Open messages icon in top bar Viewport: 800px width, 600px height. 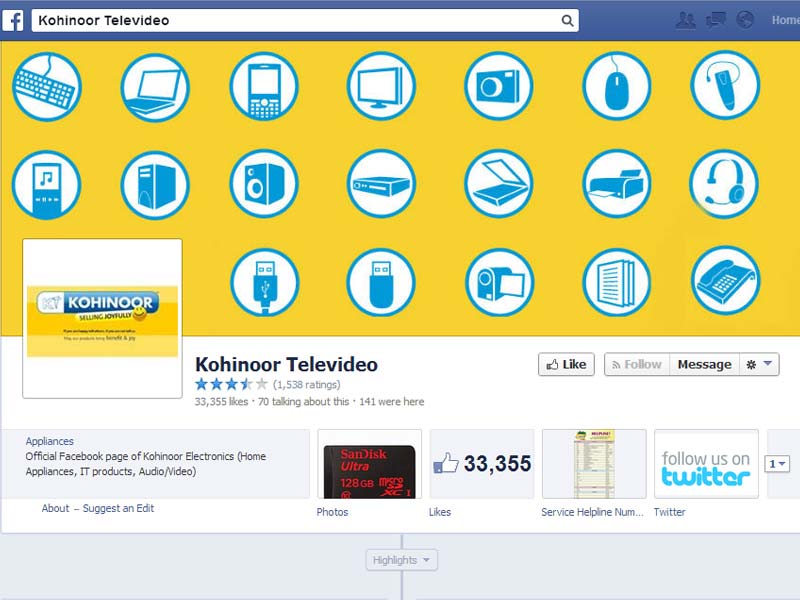pyautogui.click(x=715, y=20)
